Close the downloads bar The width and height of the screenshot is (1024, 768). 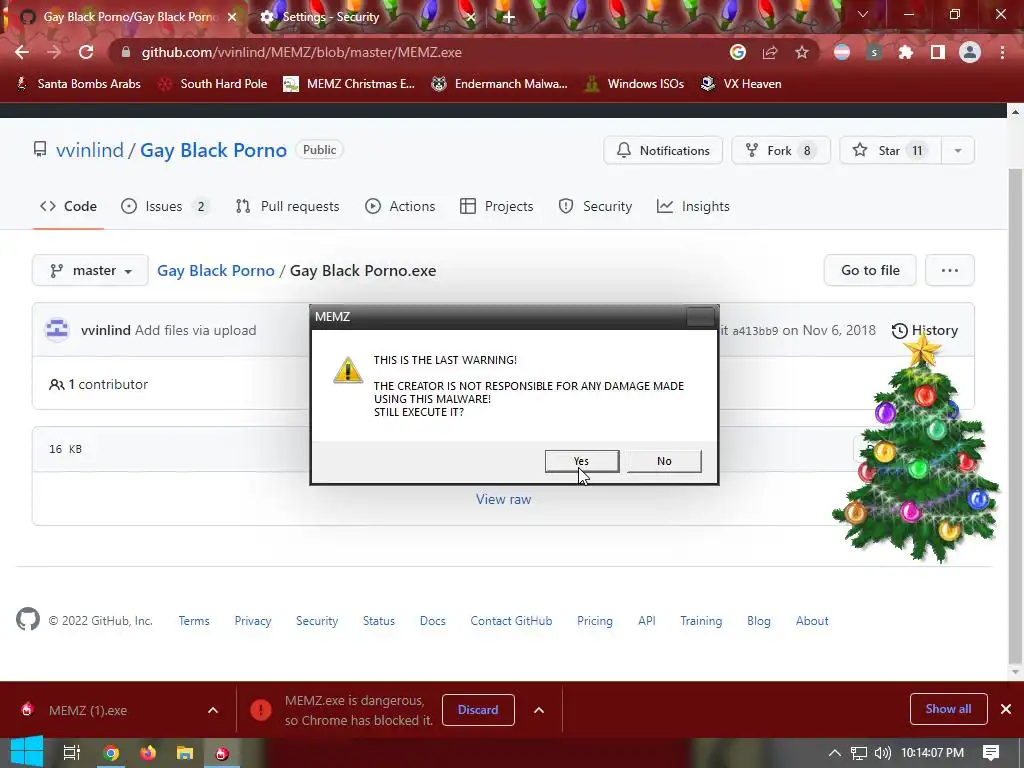[1006, 709]
